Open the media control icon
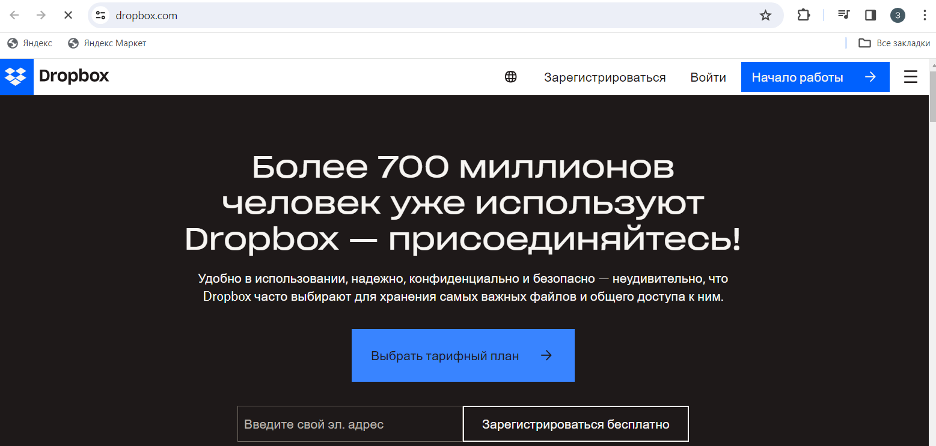The height and width of the screenshot is (446, 936). (x=843, y=16)
